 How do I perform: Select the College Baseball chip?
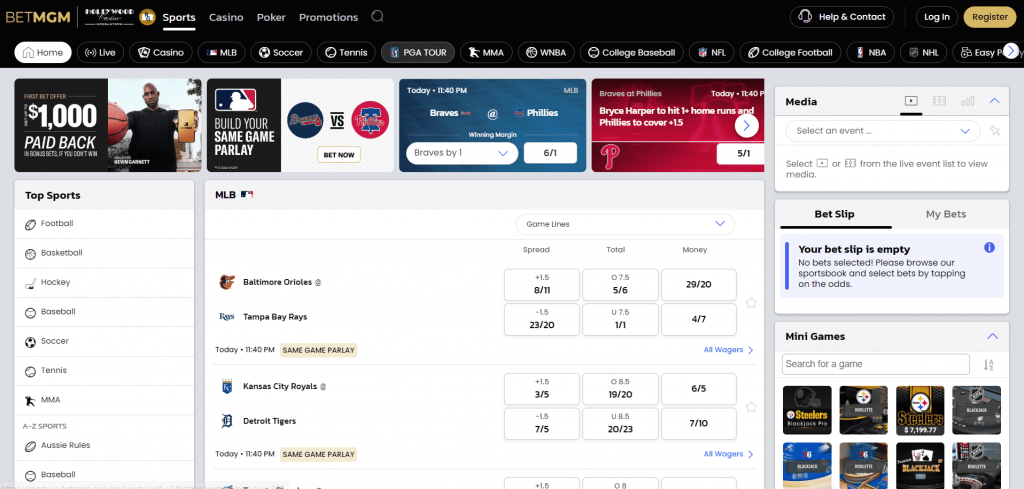tap(632, 52)
